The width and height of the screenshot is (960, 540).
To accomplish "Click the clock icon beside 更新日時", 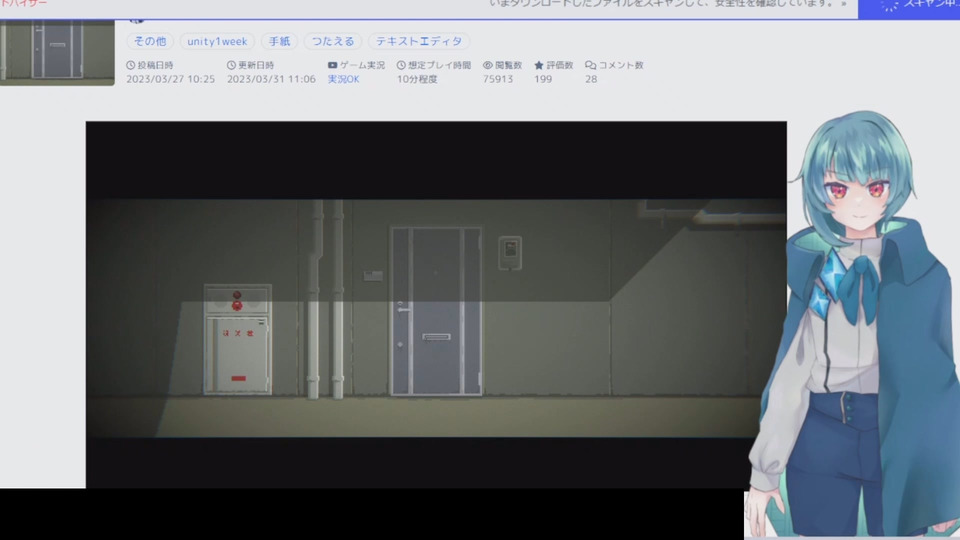I will (x=231, y=65).
